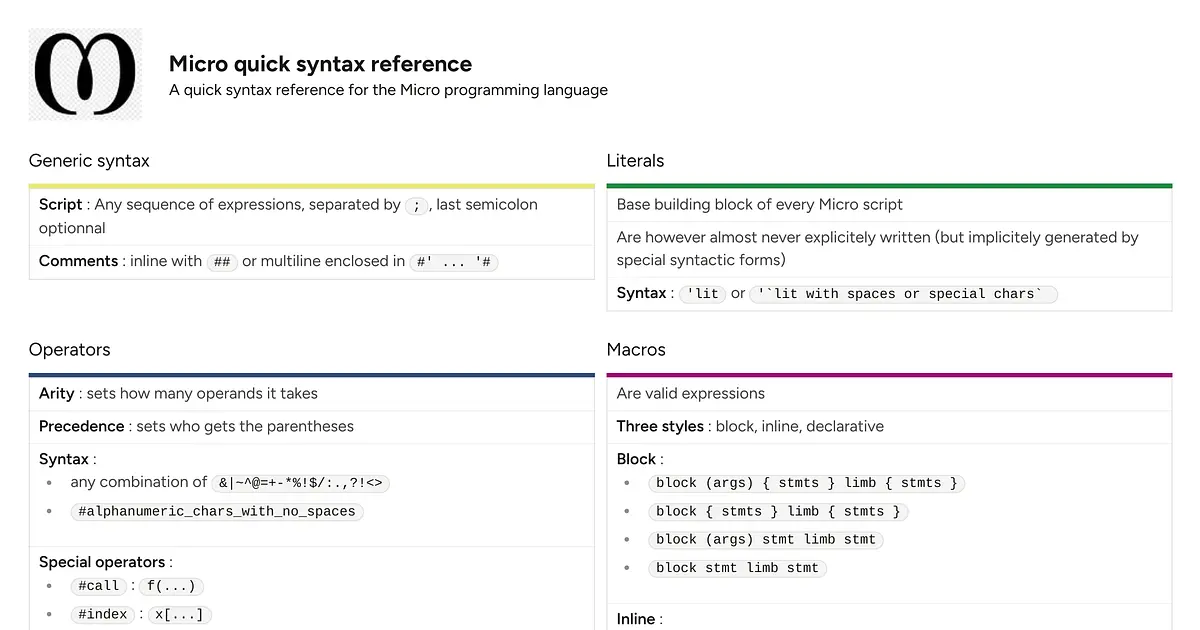Click the "block (args) { stmts } limb { stmts }" chip

point(806,483)
